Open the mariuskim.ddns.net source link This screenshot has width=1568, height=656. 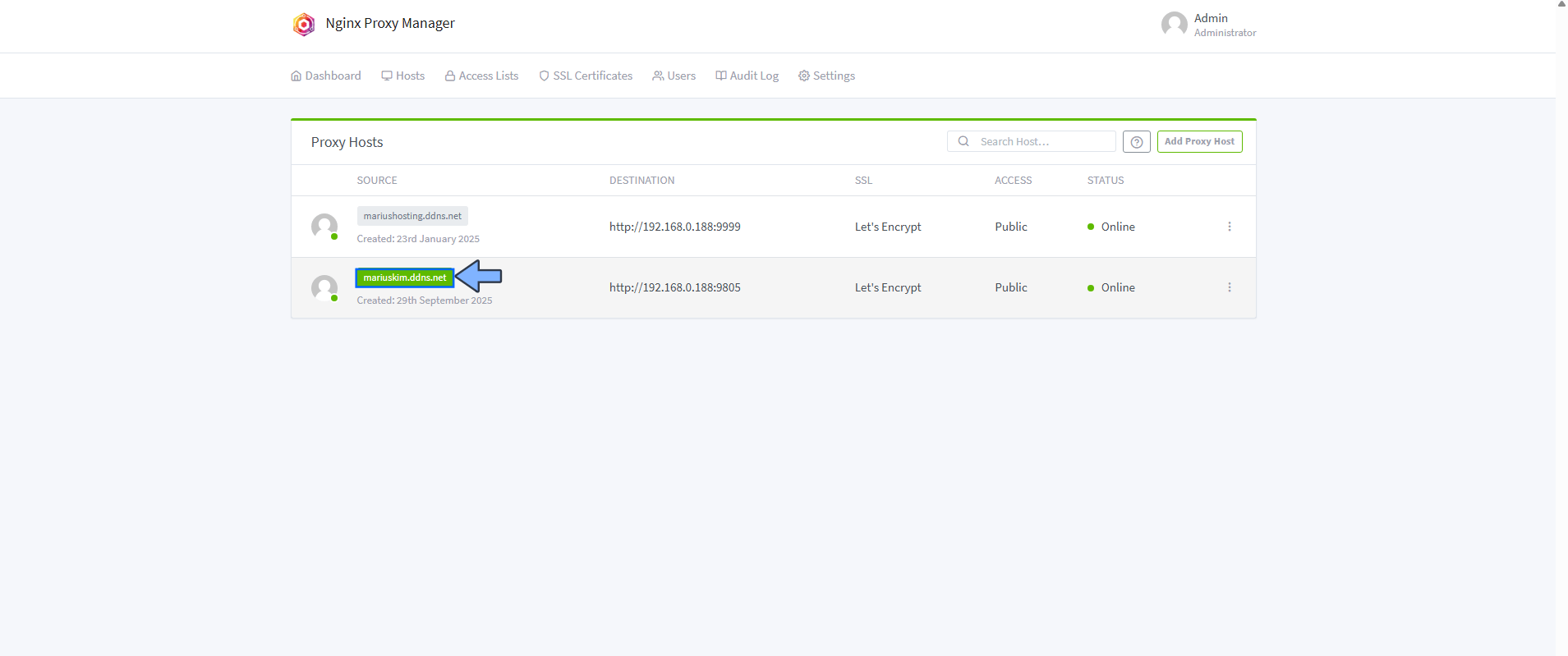click(405, 278)
